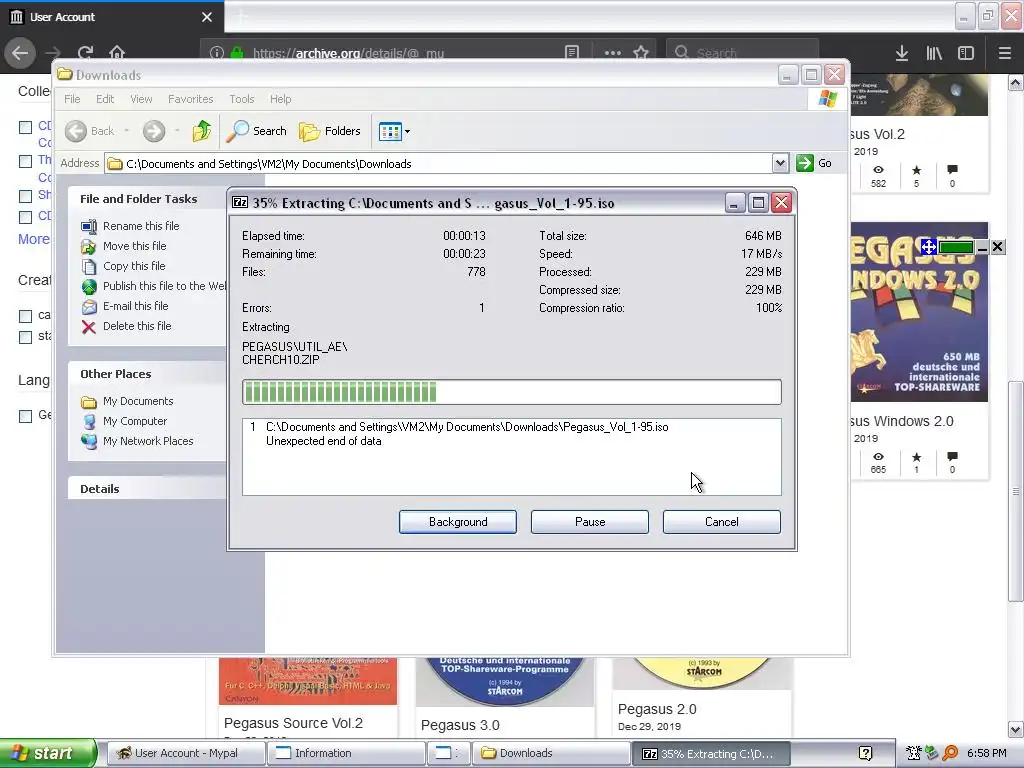
Task: Open My Documents from Other Places
Action: coord(138,401)
